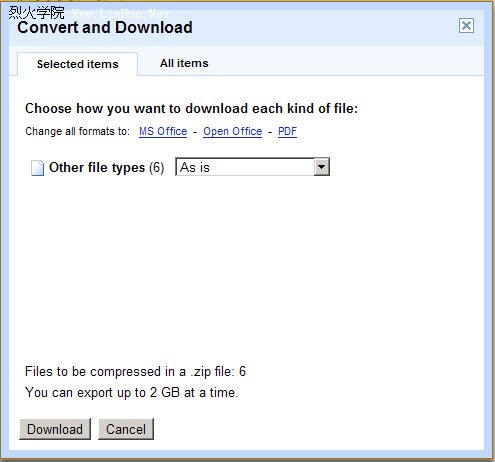
Task: Click the Convert and Download title
Action: [x=105, y=27]
